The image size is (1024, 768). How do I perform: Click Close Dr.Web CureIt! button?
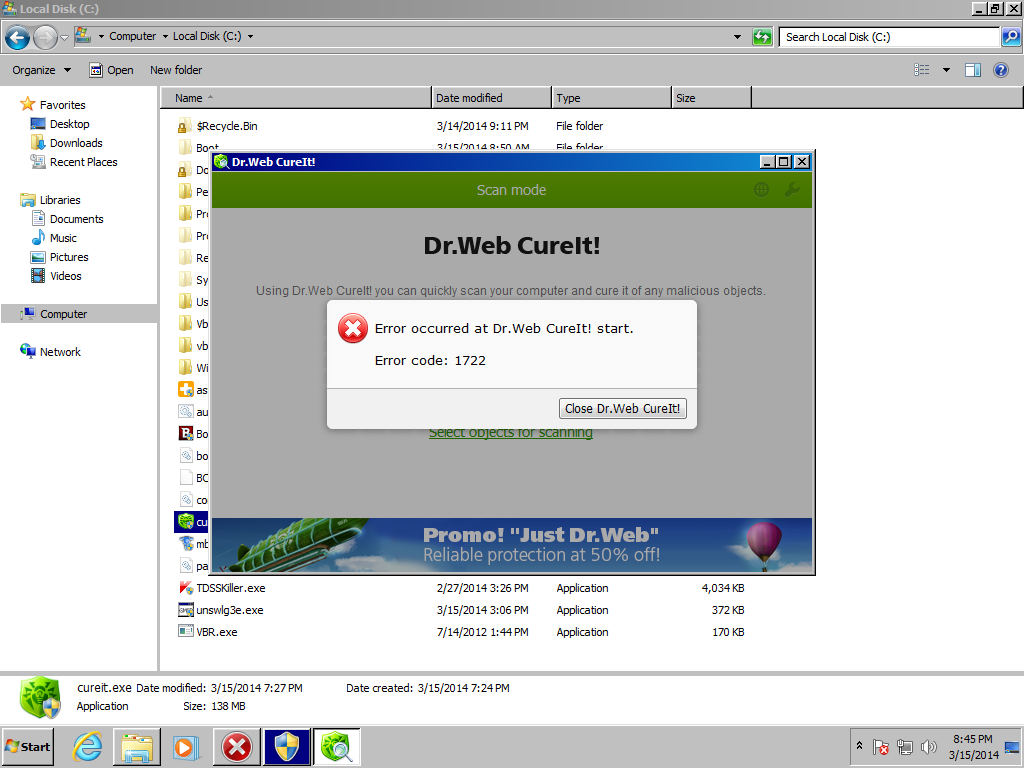click(622, 408)
